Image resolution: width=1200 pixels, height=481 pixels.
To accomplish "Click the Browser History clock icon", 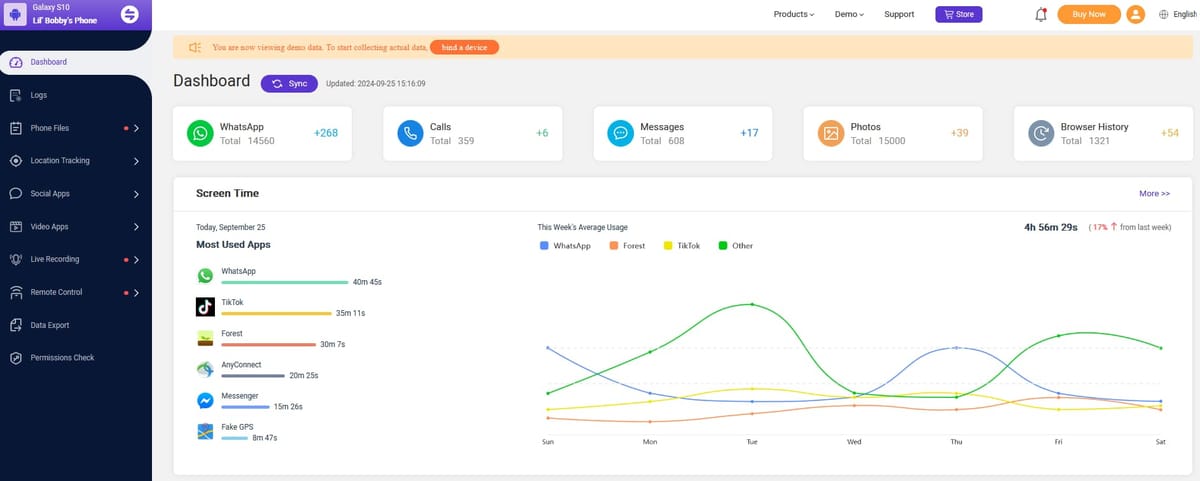I will 1041,134.
